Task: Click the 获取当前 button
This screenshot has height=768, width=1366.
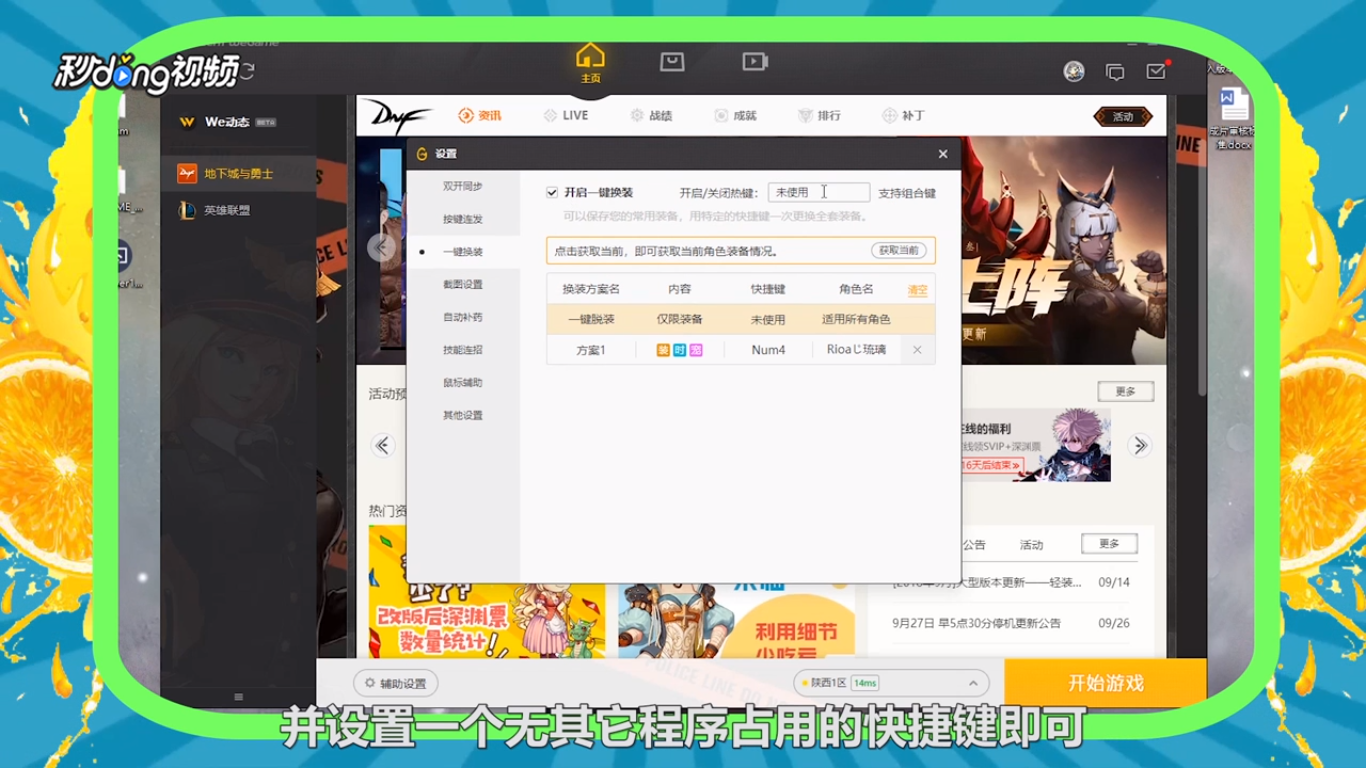Action: coord(898,251)
